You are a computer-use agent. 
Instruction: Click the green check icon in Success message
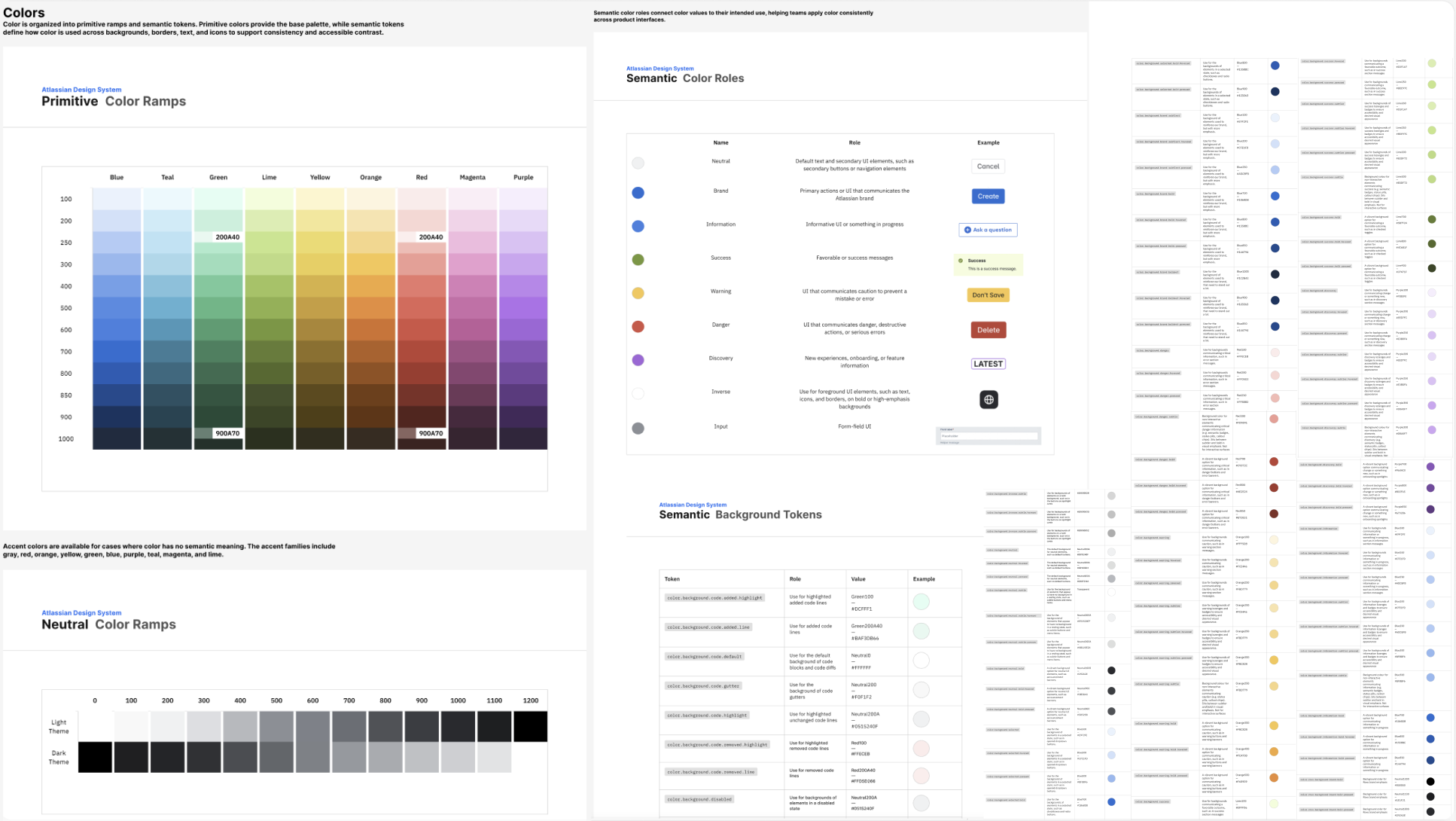961,261
